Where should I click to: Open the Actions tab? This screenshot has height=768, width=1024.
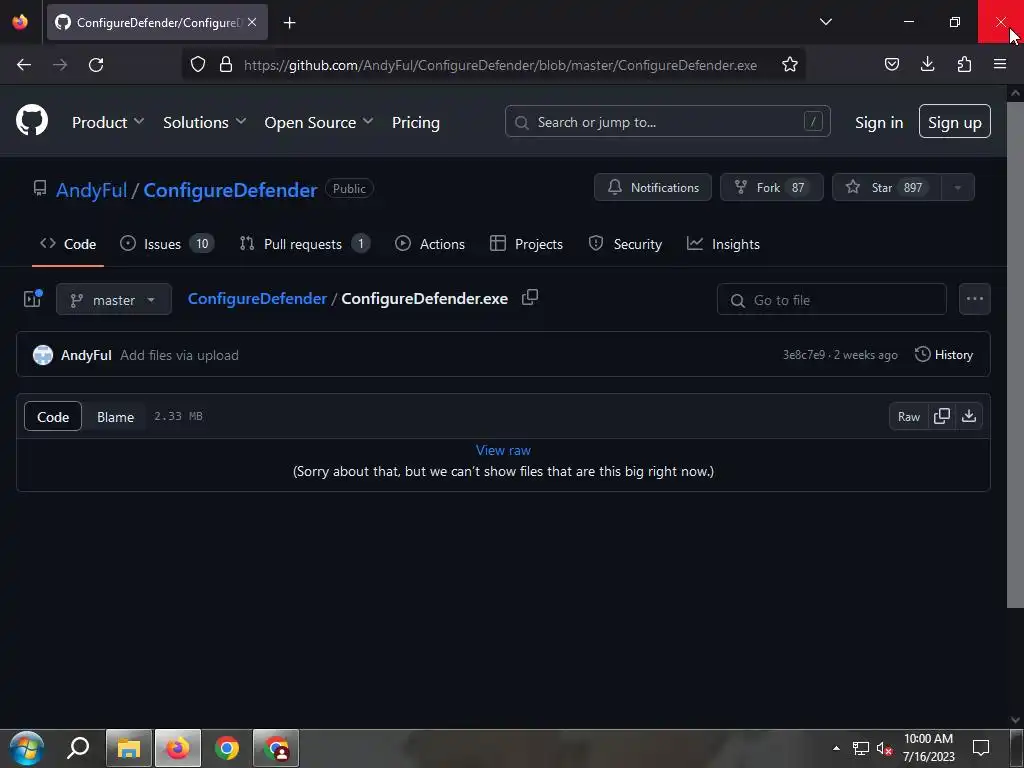430,244
